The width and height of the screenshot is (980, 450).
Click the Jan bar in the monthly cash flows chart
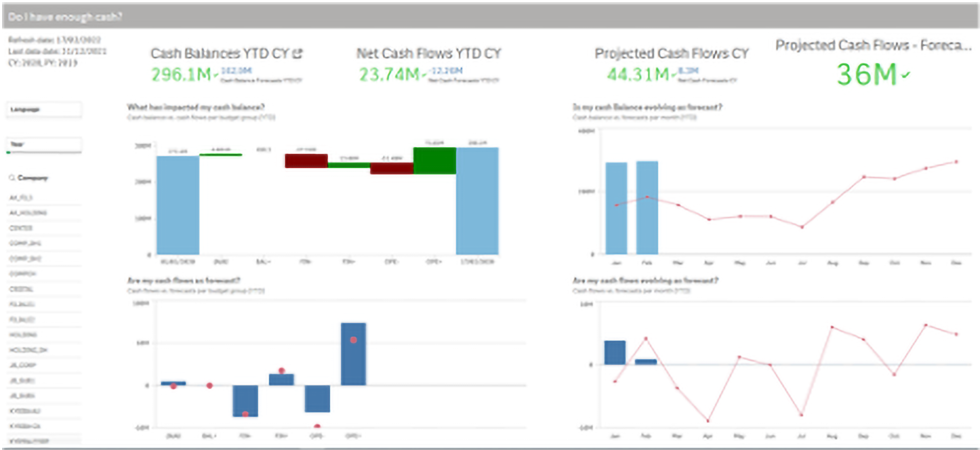point(615,352)
